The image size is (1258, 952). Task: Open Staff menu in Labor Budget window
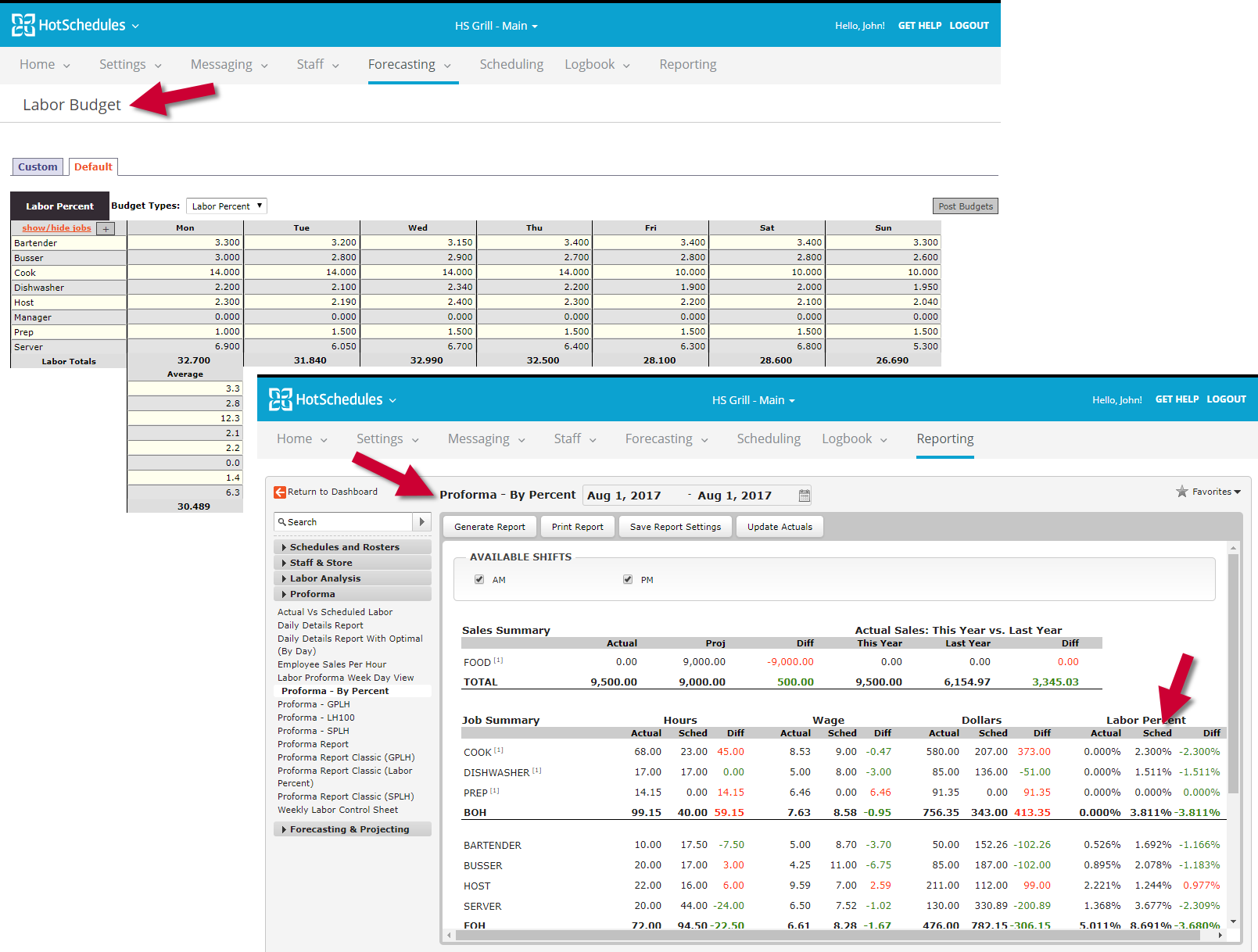pos(317,65)
